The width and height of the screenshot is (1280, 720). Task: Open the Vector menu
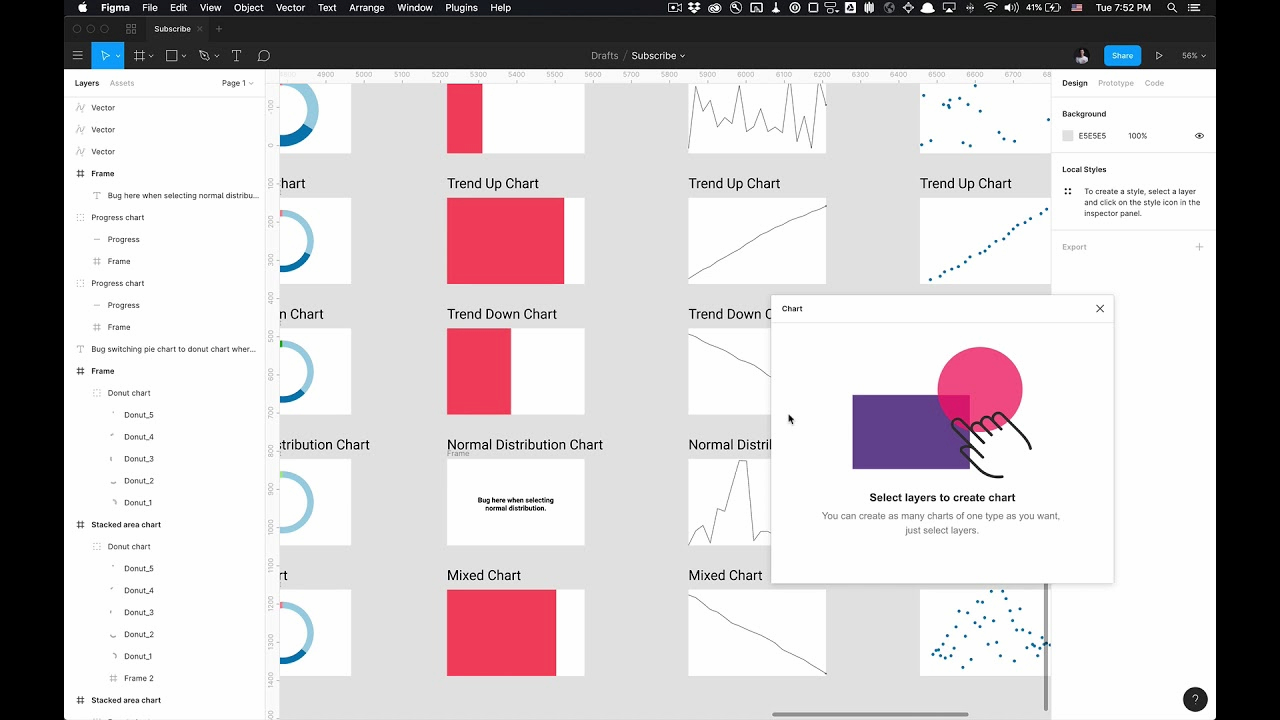point(290,7)
